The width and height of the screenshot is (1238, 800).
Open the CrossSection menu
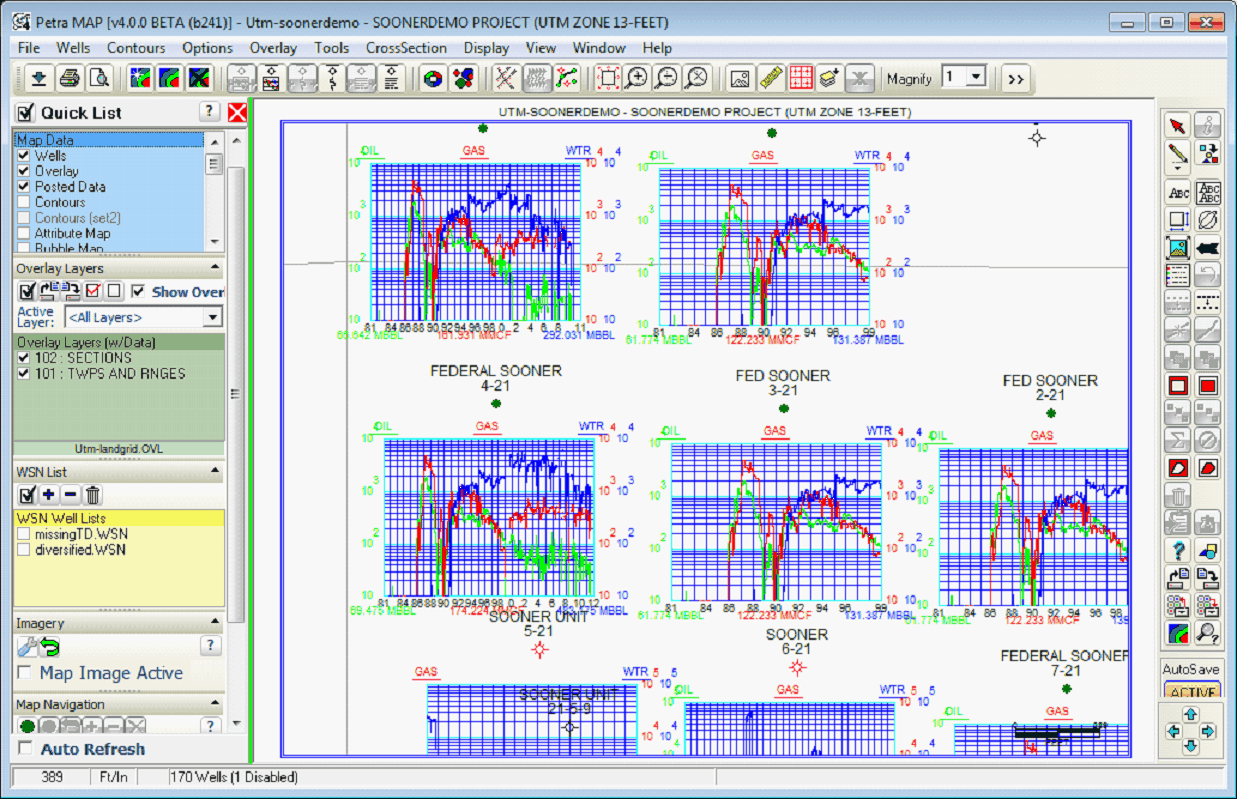pos(405,48)
